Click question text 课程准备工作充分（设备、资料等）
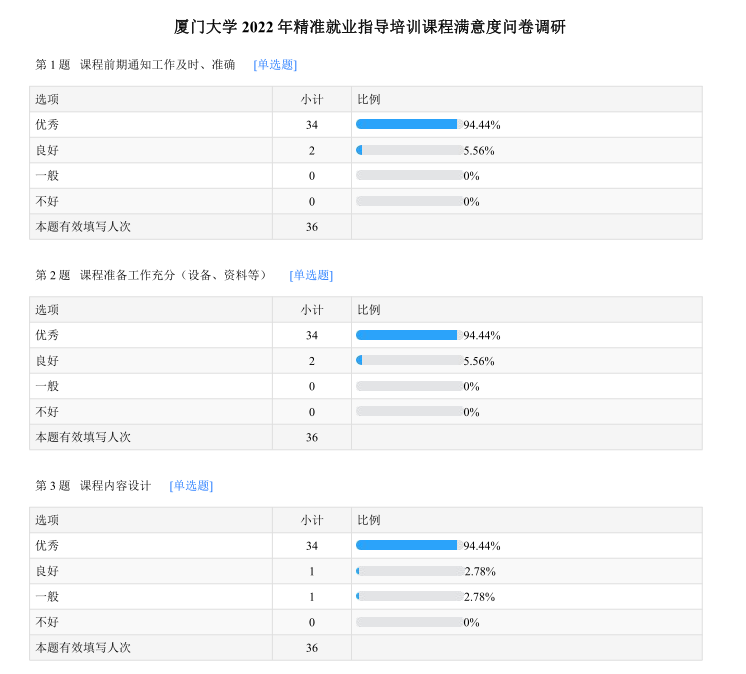Viewport: 746px width, 674px height. point(174,275)
